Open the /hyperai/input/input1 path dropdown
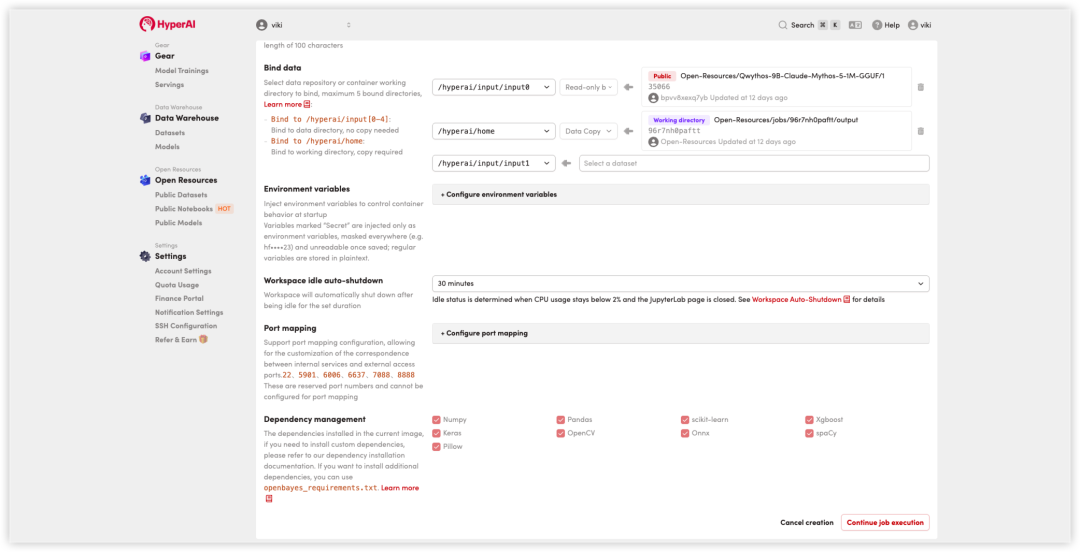This screenshot has height=552, width=1080. [x=494, y=163]
